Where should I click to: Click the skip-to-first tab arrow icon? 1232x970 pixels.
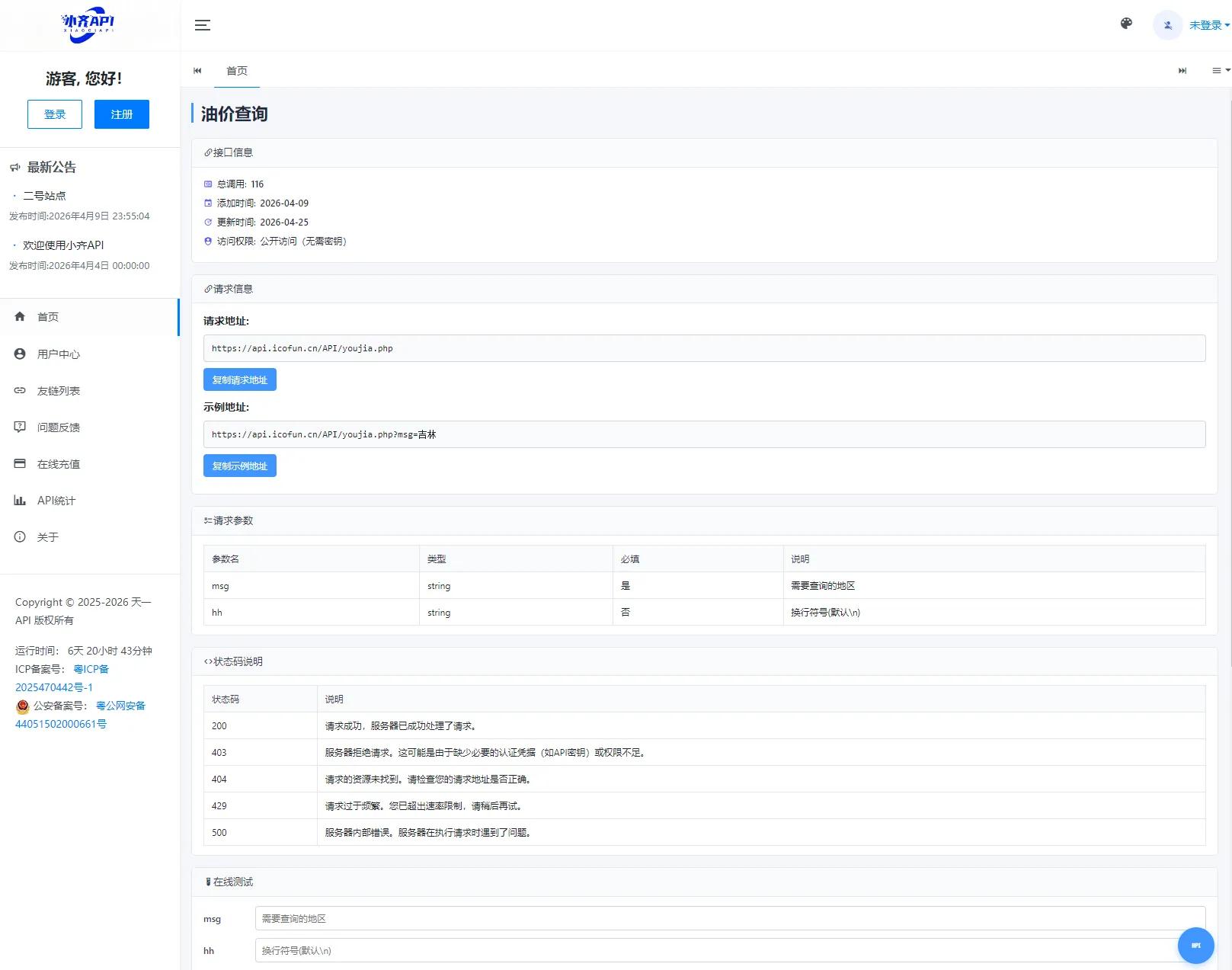pos(197,70)
